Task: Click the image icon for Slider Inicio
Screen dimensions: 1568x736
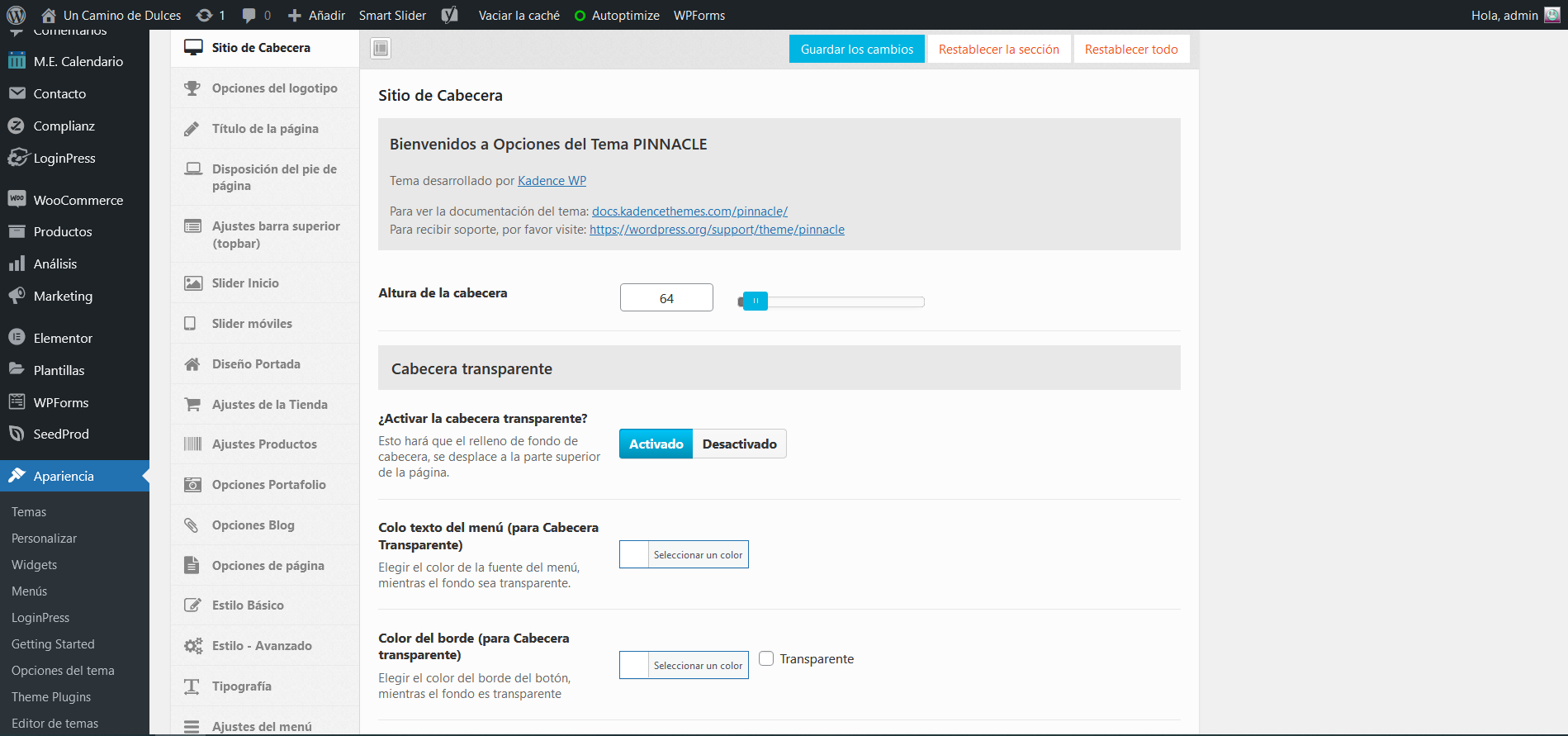Action: (192, 283)
